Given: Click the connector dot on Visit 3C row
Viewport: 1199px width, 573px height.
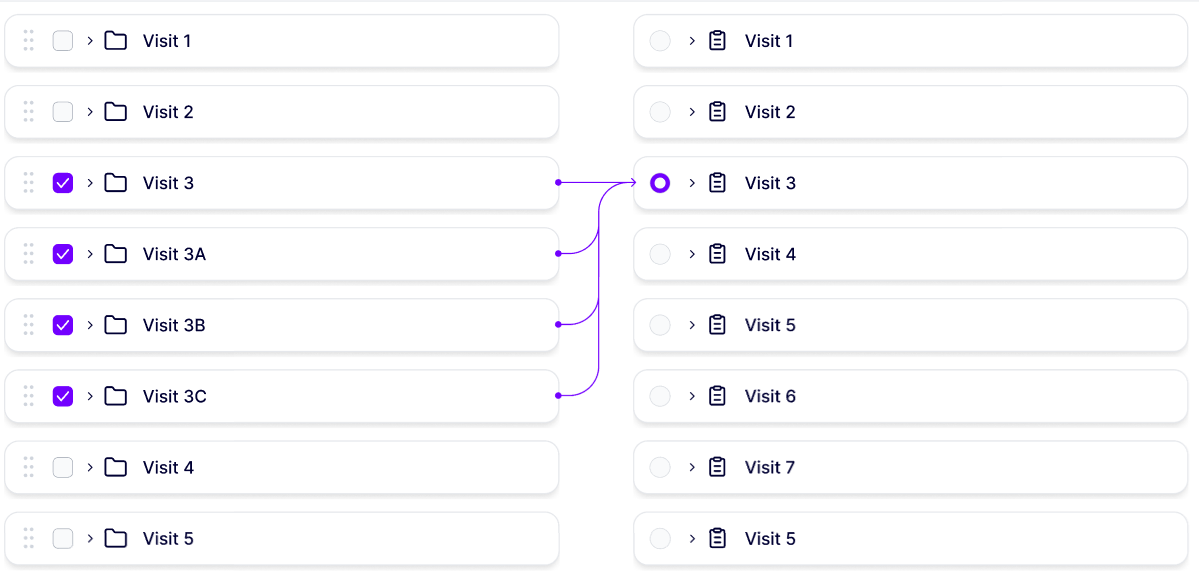Looking at the screenshot, I should pyautogui.click(x=558, y=396).
